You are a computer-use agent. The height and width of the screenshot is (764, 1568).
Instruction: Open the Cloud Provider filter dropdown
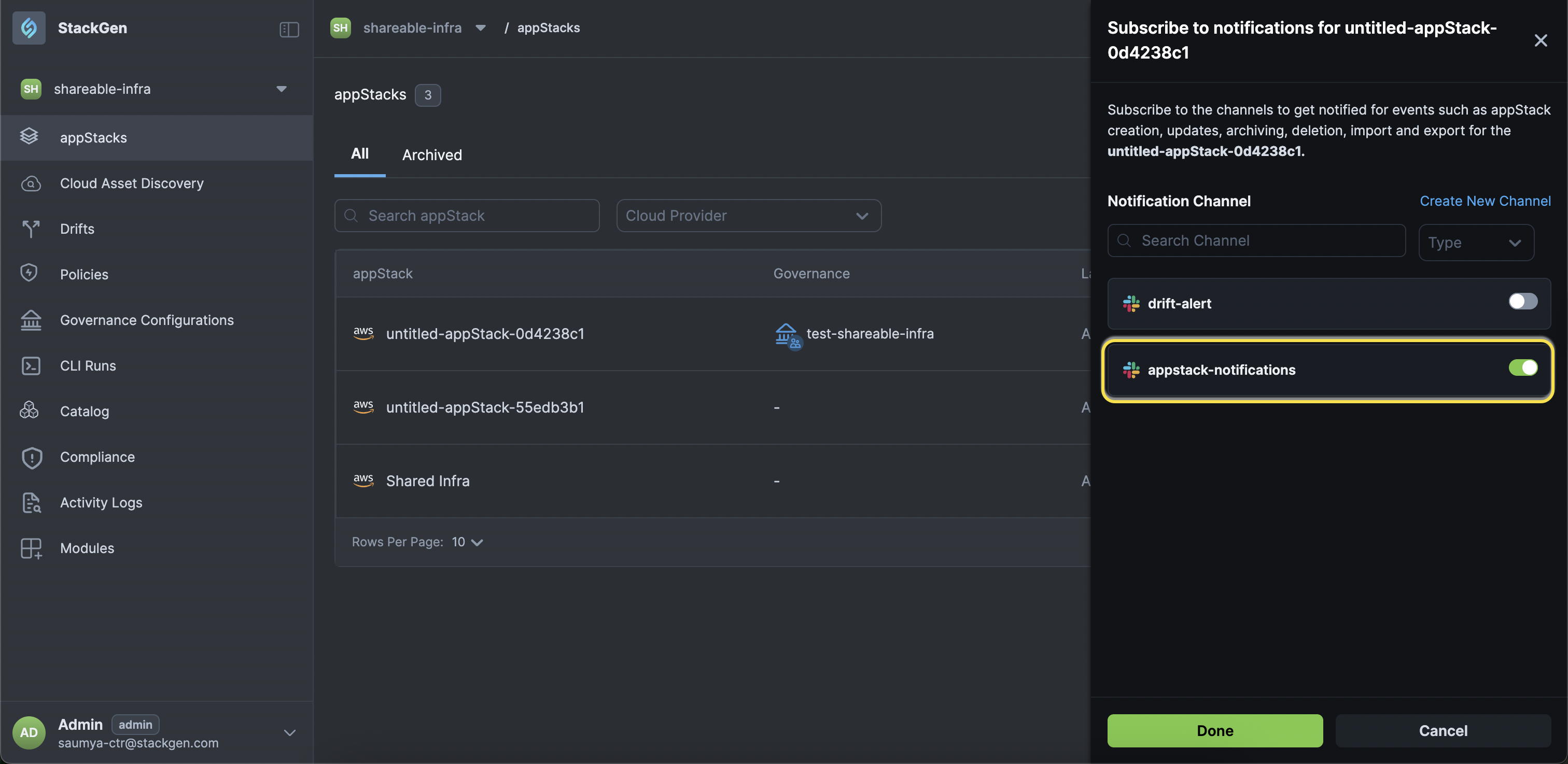pyautogui.click(x=748, y=215)
